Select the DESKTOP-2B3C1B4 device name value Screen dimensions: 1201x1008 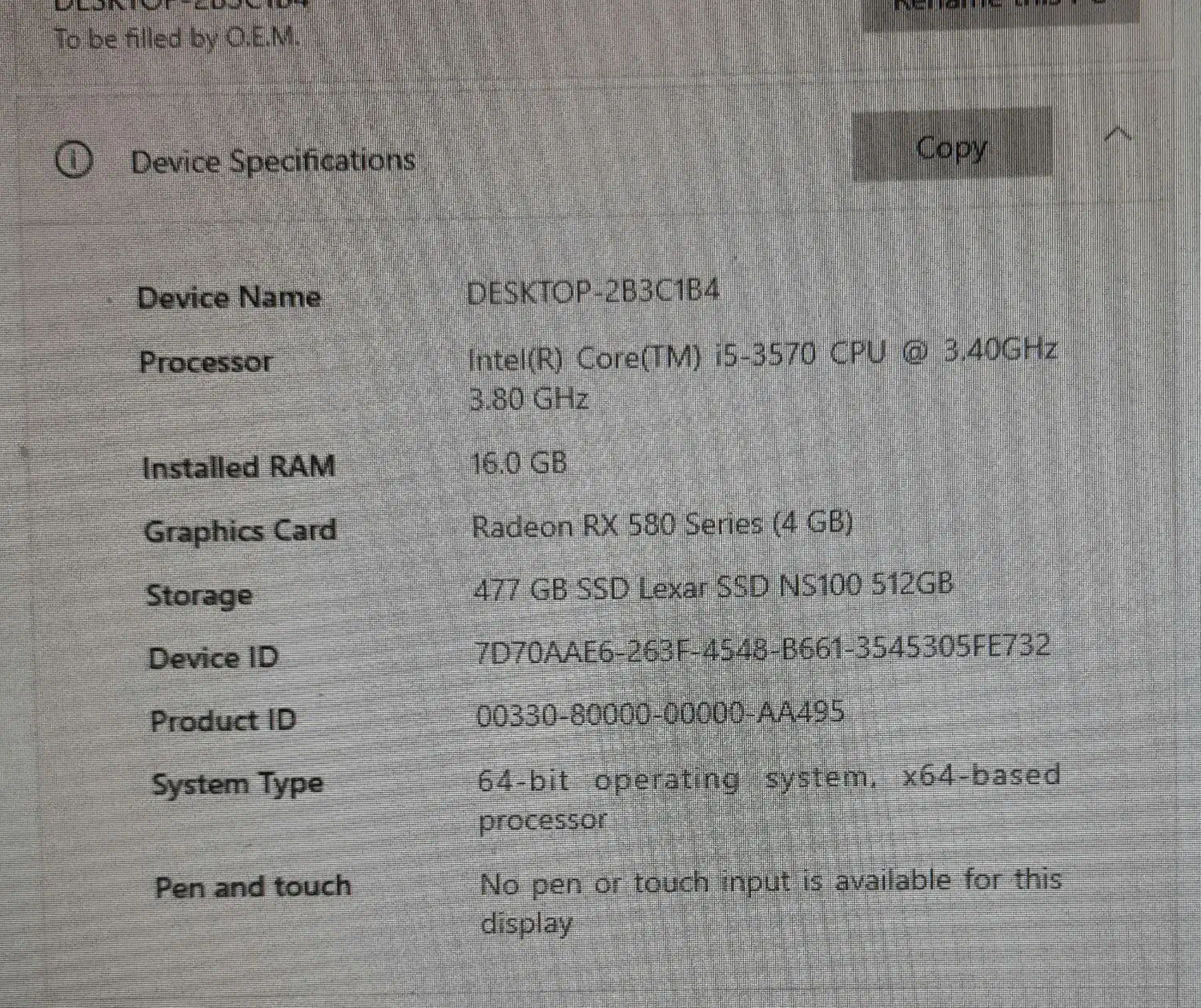pyautogui.click(x=592, y=291)
